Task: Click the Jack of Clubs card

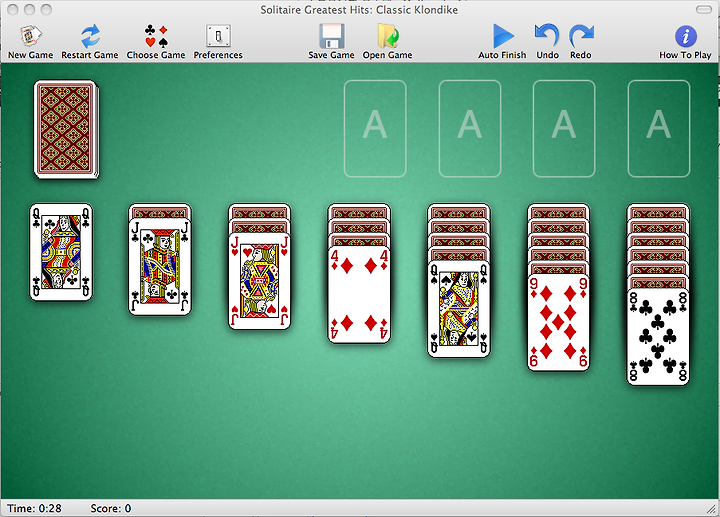Action: pyautogui.click(x=160, y=267)
